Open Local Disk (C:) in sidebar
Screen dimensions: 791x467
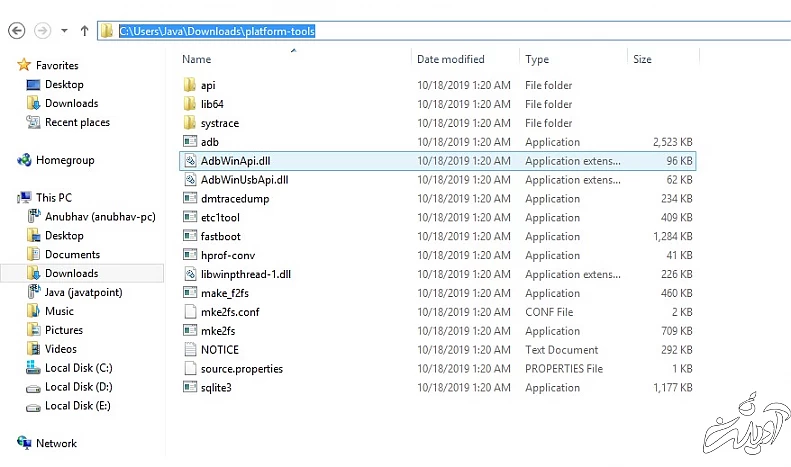(78, 368)
